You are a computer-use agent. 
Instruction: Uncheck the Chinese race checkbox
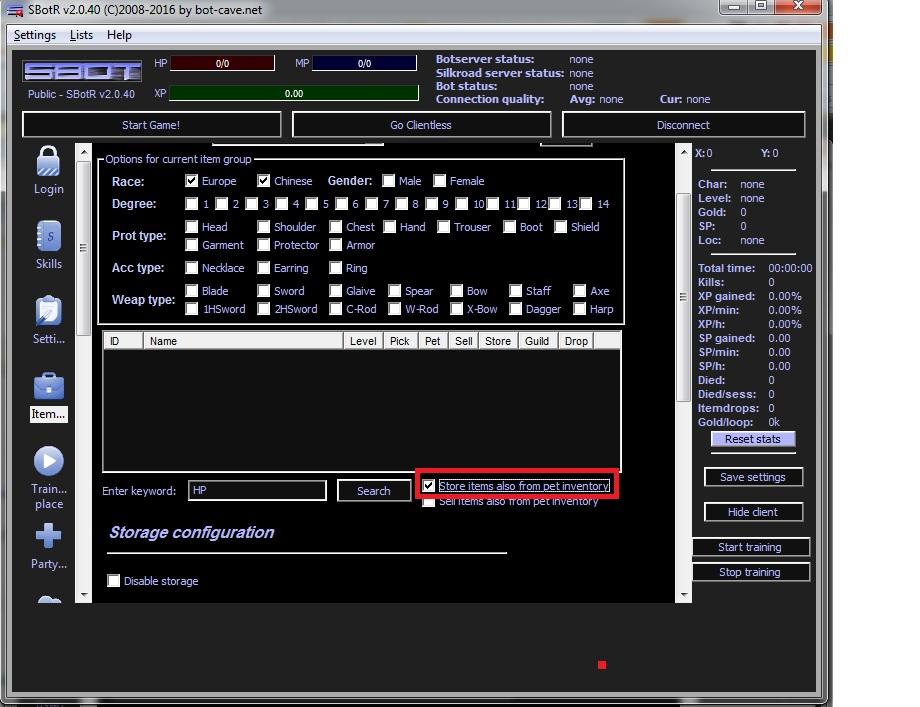tap(263, 181)
